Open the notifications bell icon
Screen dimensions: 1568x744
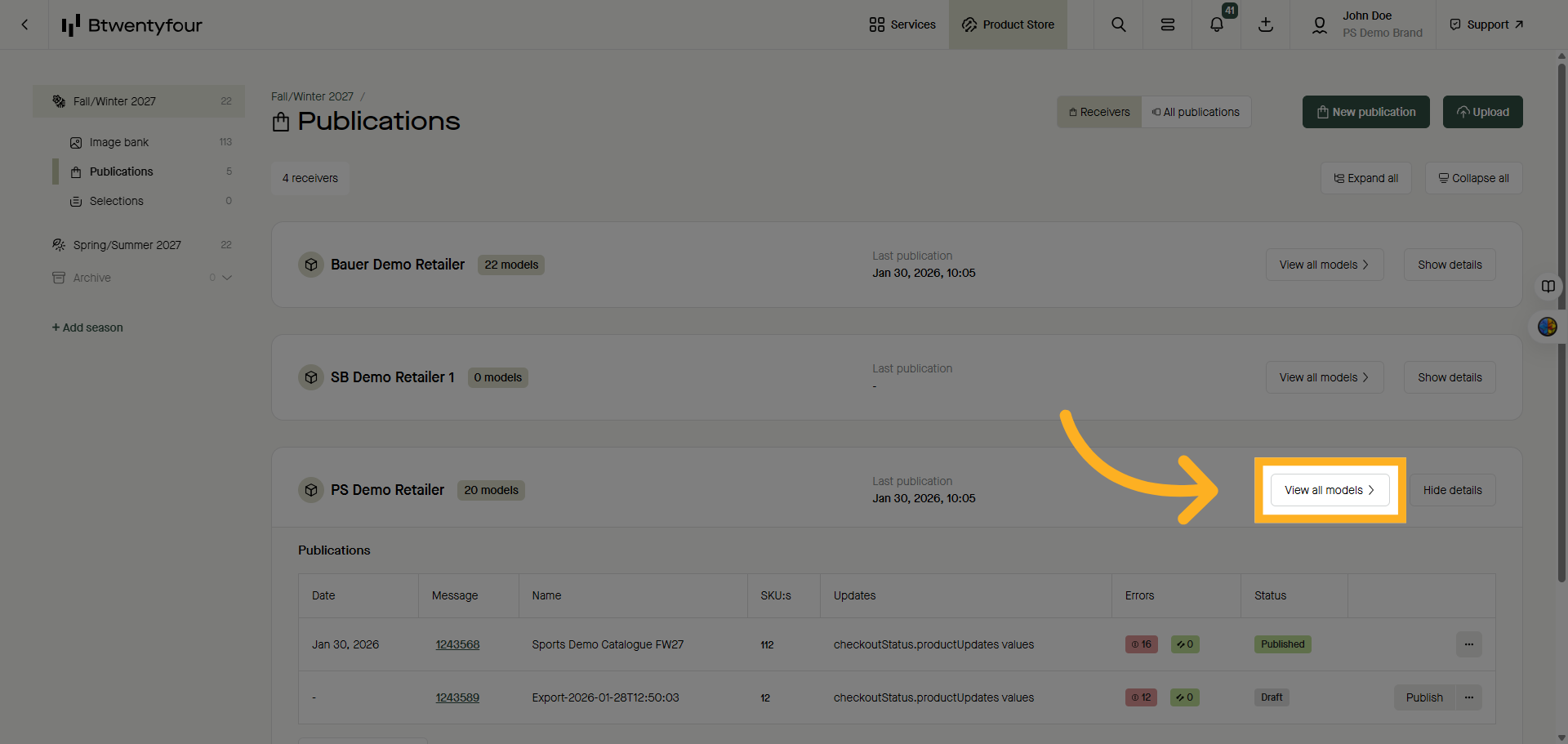click(x=1216, y=25)
